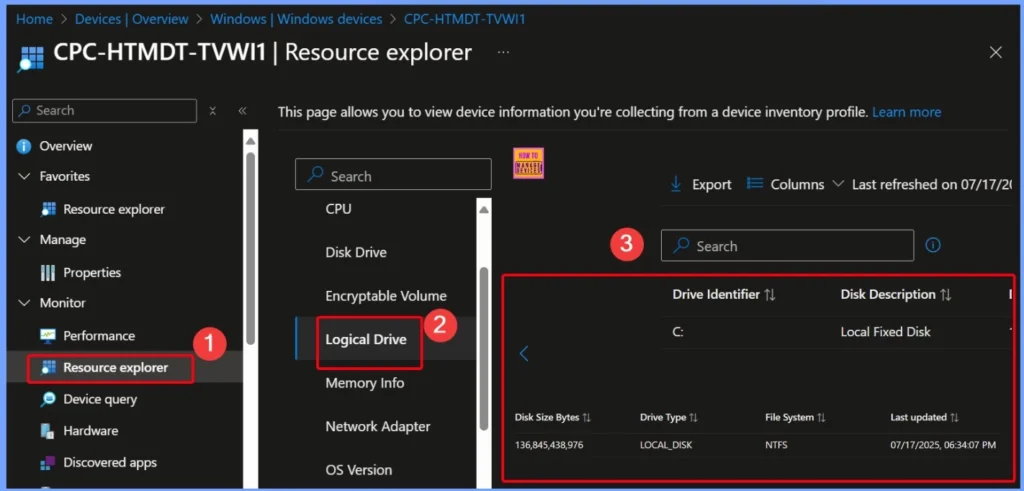Screen dimensions: 1024x491
Task: Click the Local Fixed Disk cell
Action: pos(886,332)
